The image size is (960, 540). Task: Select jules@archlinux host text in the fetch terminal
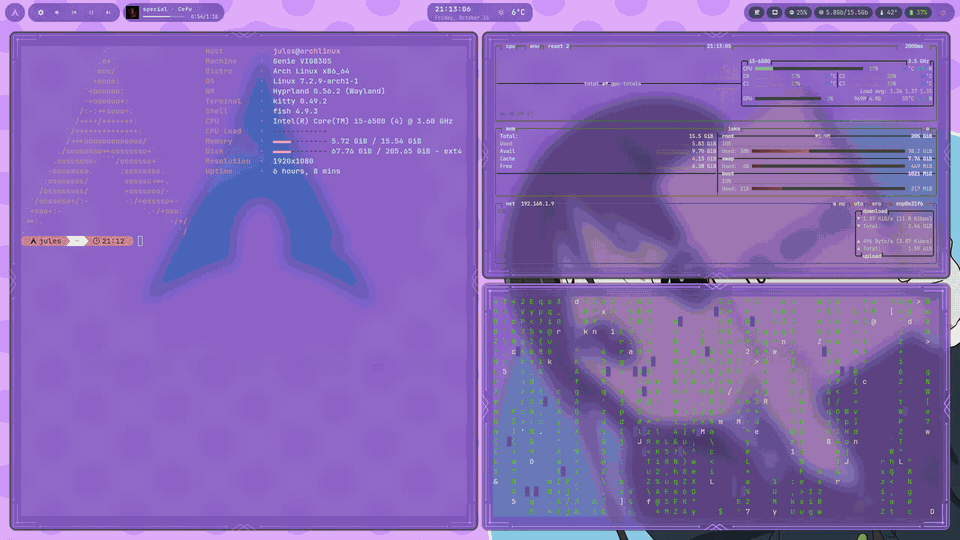(306, 51)
